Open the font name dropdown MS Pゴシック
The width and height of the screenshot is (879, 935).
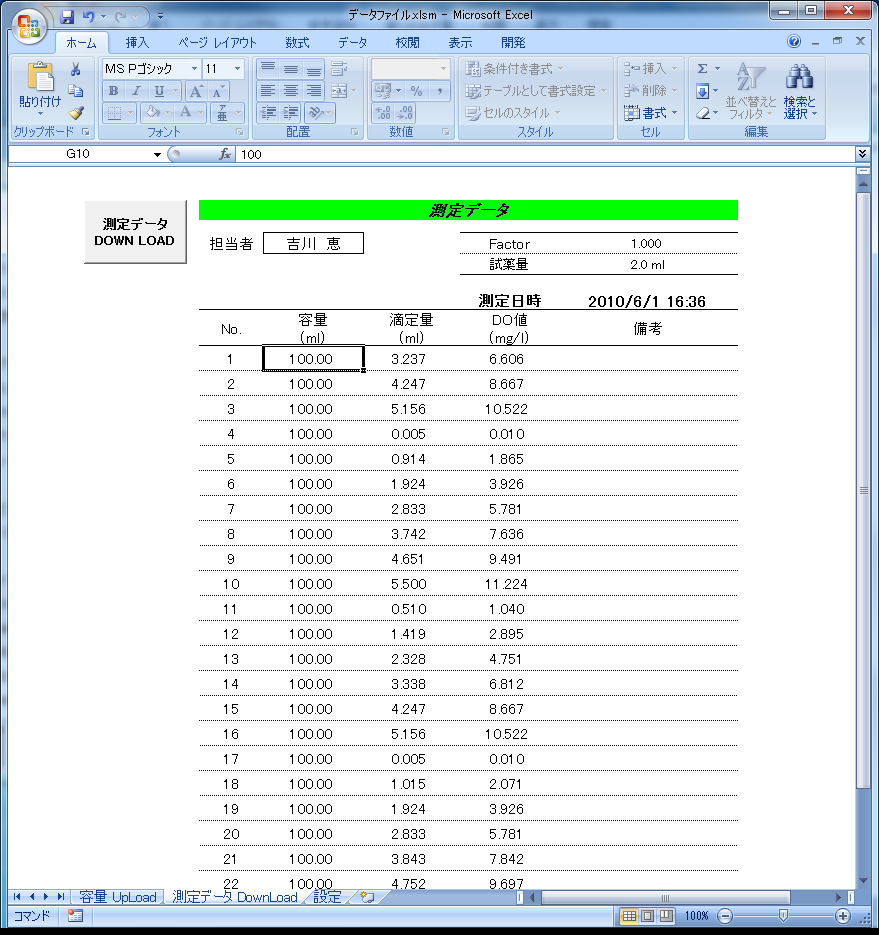194,69
